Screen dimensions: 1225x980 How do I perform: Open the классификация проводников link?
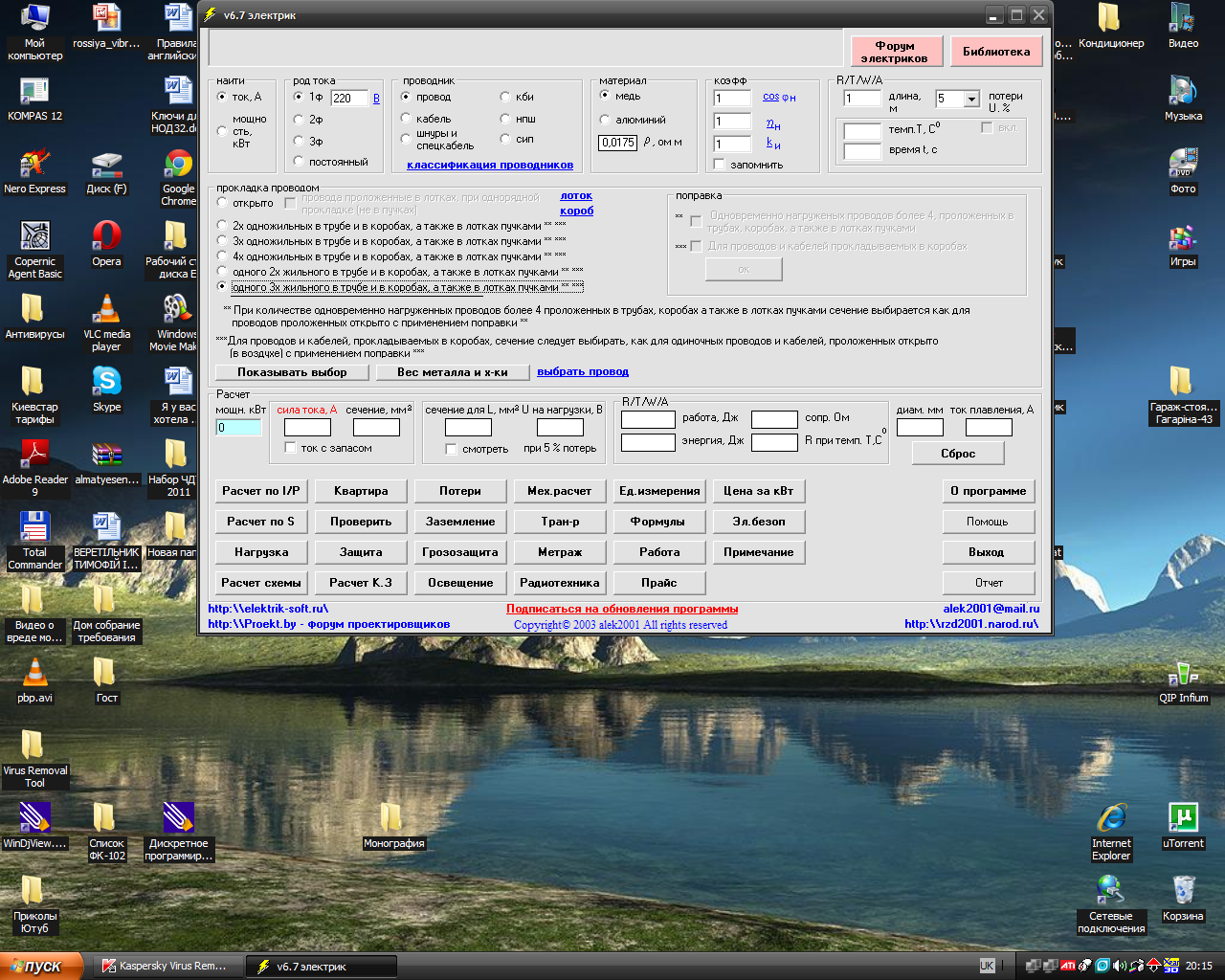(x=490, y=165)
